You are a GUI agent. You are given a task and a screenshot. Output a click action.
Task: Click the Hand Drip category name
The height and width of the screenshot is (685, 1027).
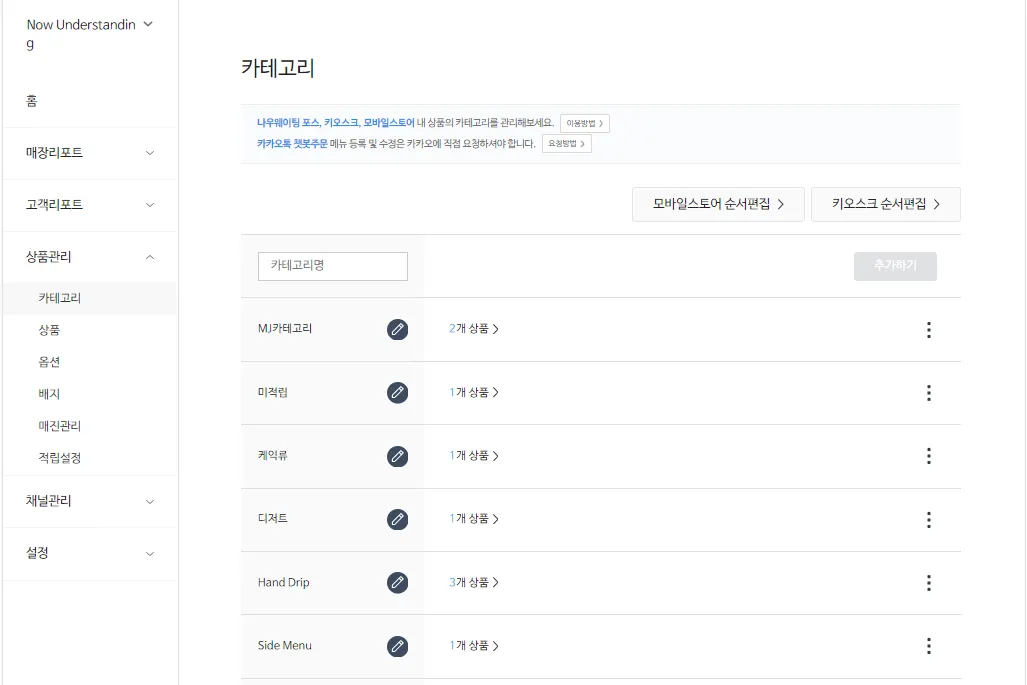[284, 582]
